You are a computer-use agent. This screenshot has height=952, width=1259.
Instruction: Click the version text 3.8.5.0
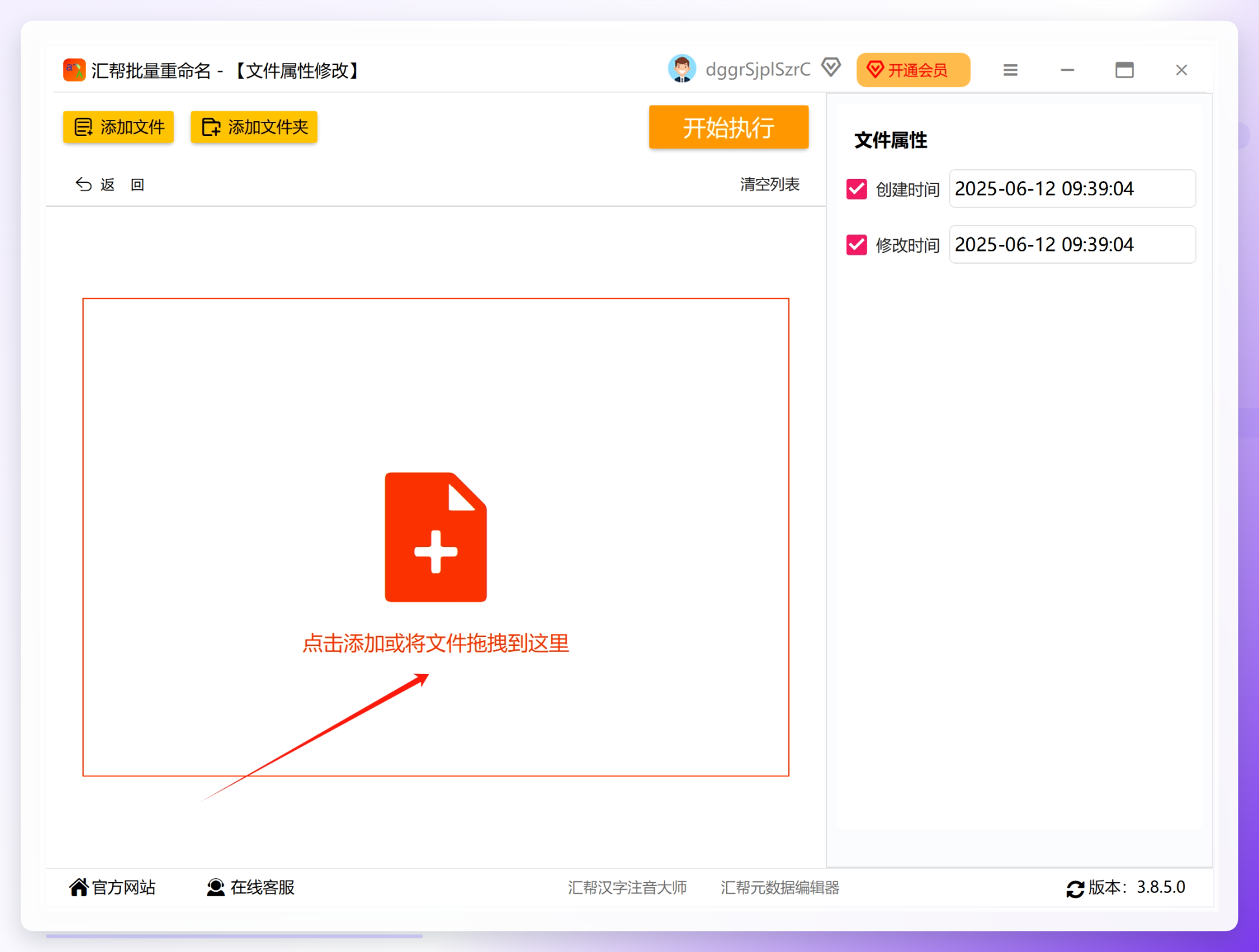click(x=1160, y=887)
